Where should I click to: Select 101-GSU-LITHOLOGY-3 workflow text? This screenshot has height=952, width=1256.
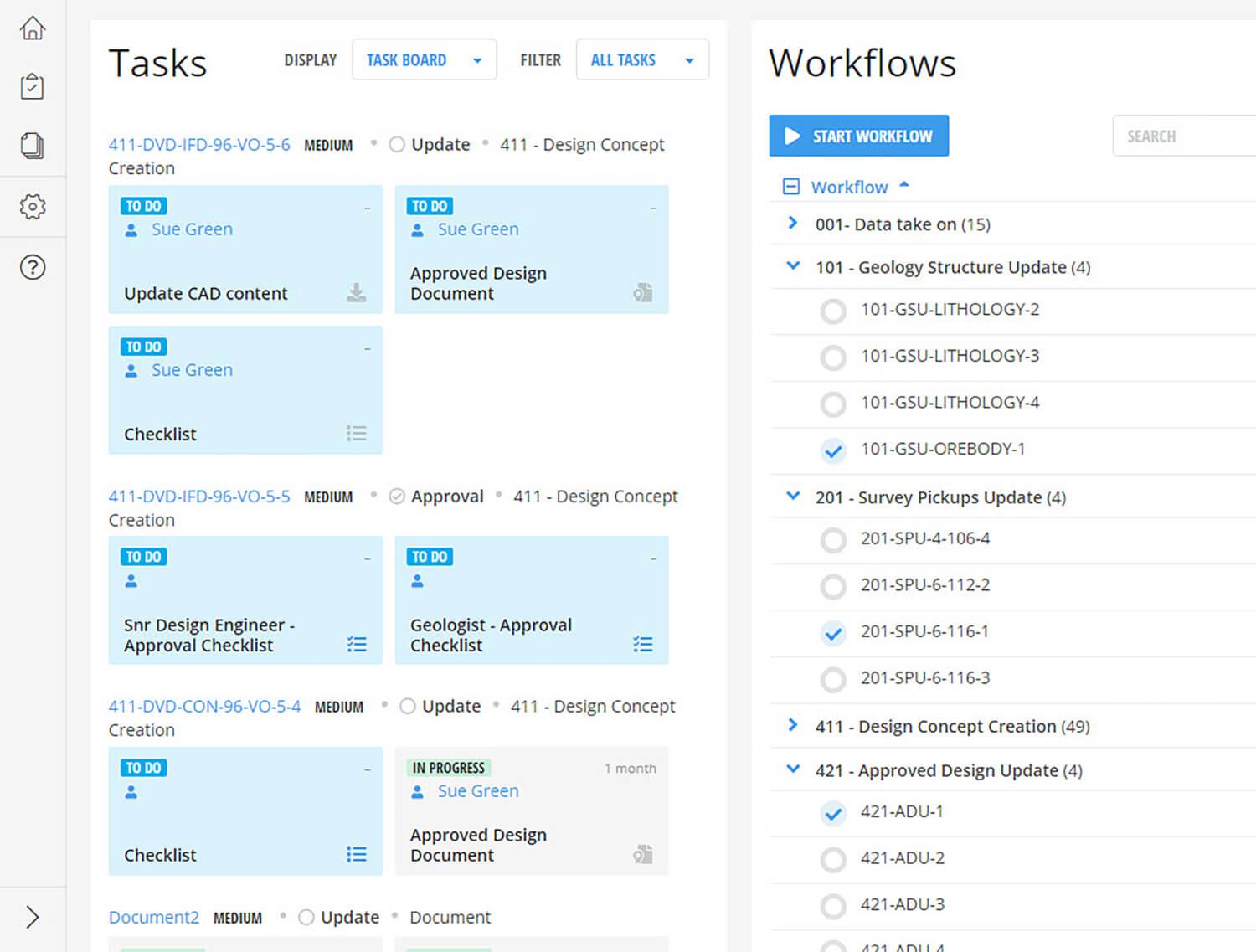click(x=950, y=356)
